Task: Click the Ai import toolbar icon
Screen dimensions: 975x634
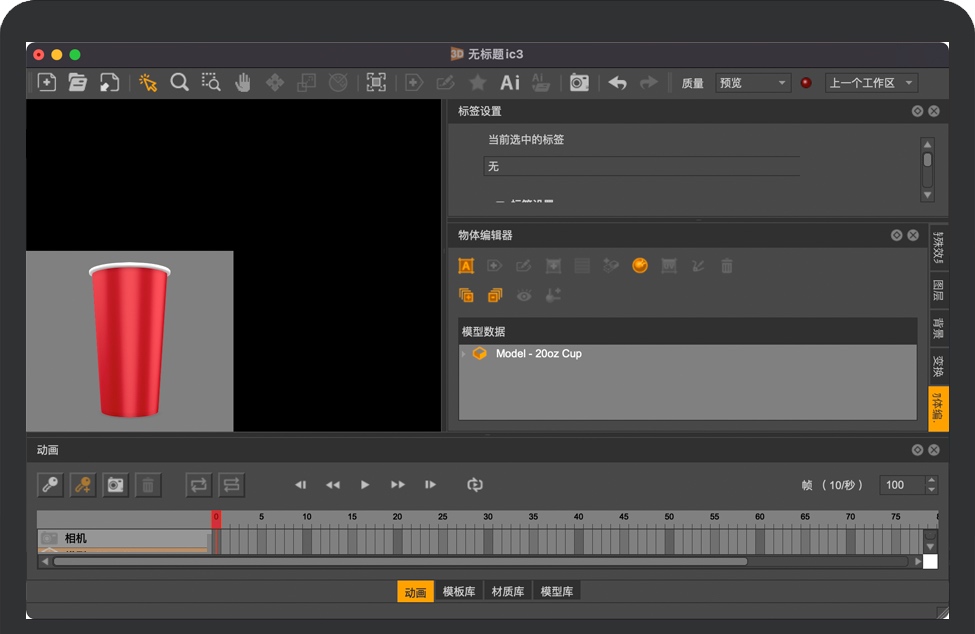Action: [510, 83]
